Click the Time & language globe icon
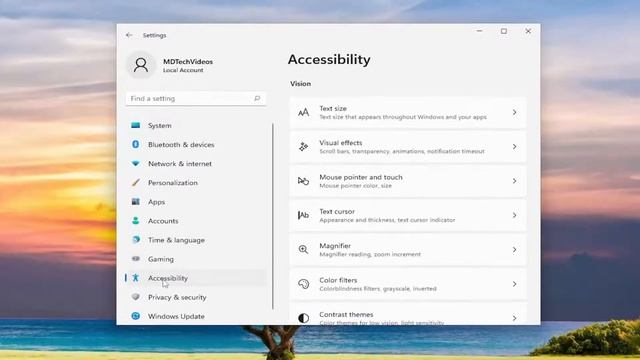Viewport: 640px width, 360px height. 136,240
